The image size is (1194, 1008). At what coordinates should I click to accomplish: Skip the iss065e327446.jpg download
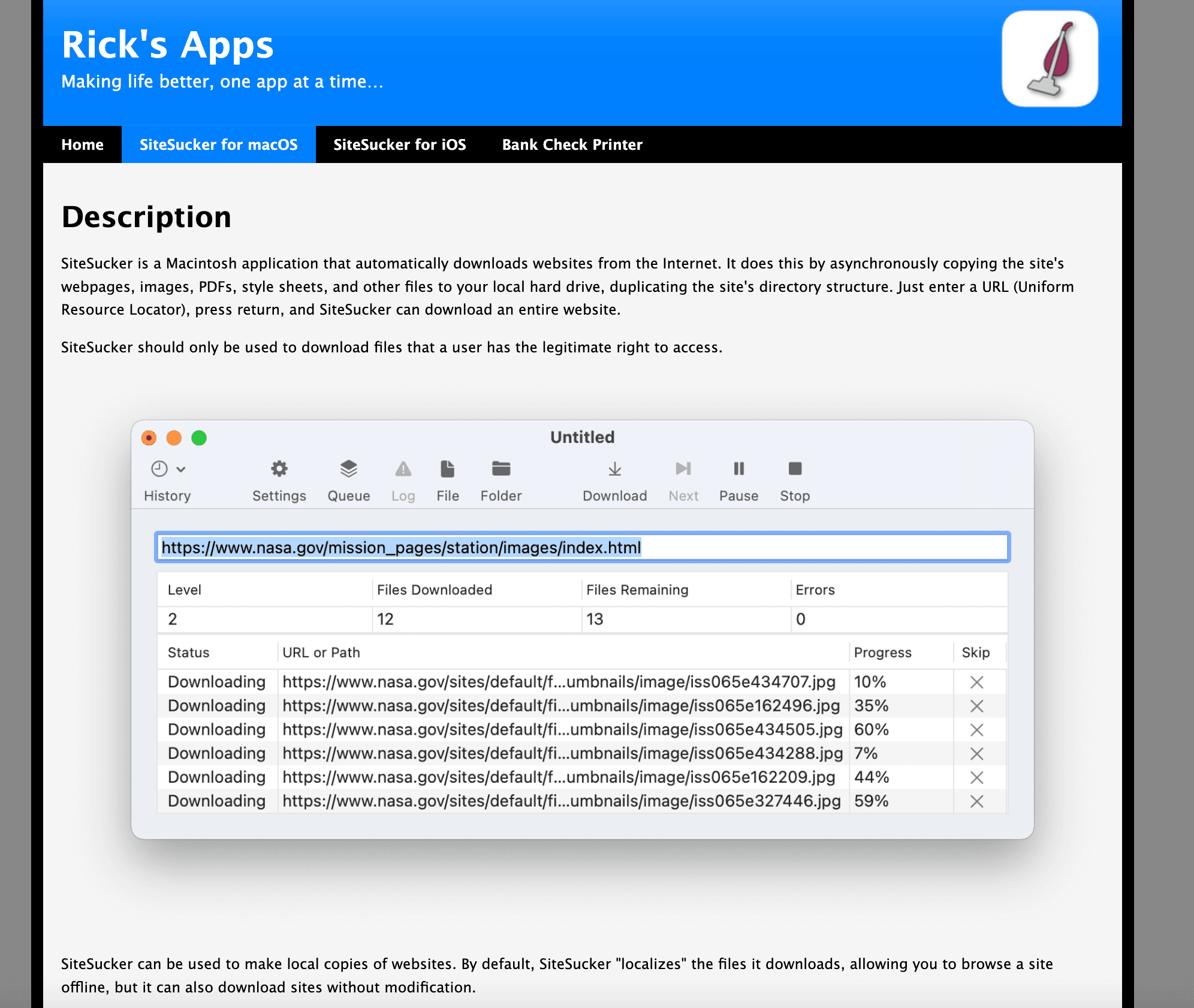(977, 801)
